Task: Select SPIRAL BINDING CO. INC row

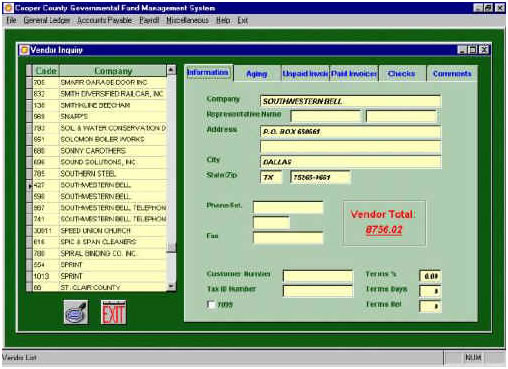Action: pyautogui.click(x=99, y=253)
